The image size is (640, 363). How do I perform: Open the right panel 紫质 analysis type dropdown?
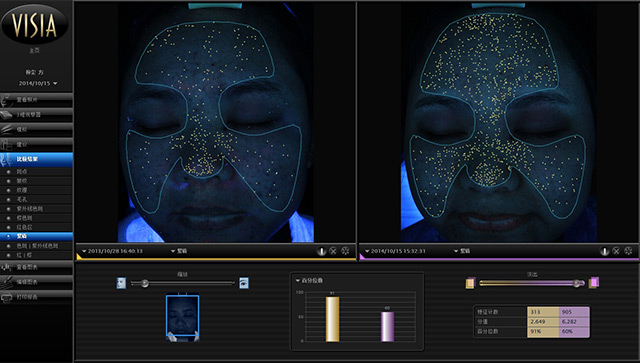point(462,251)
